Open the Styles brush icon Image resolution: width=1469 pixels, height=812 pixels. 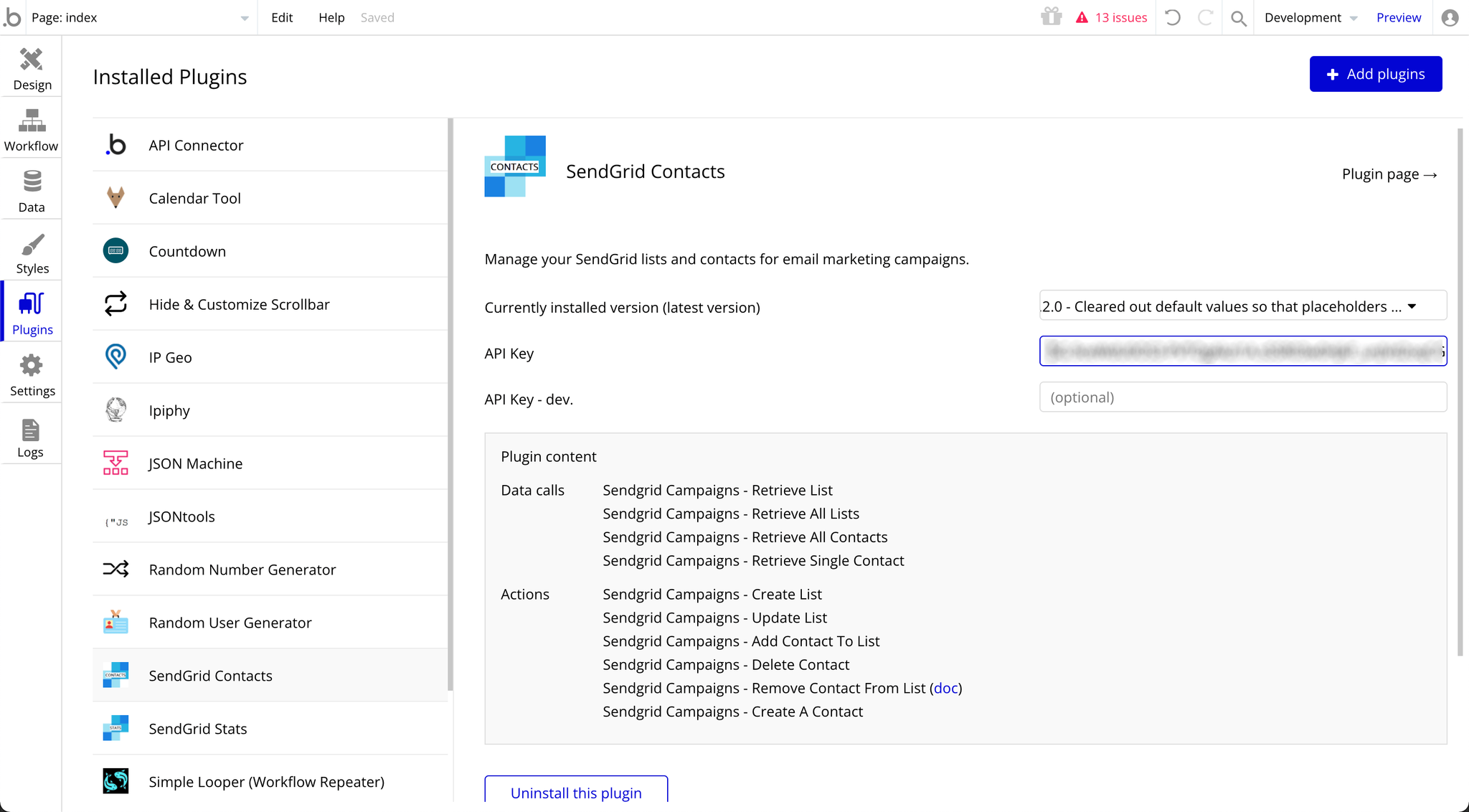coord(32,244)
